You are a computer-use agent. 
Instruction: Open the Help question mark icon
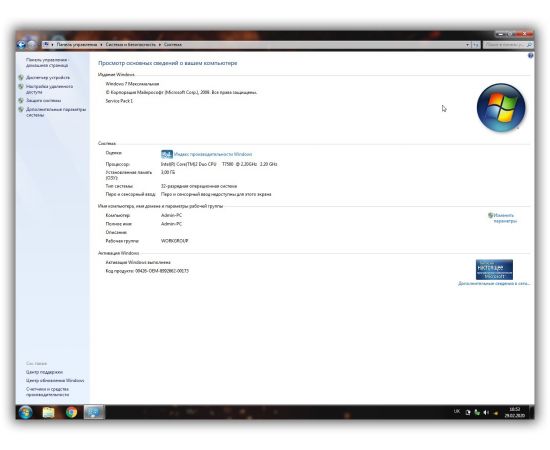(x=531, y=55)
